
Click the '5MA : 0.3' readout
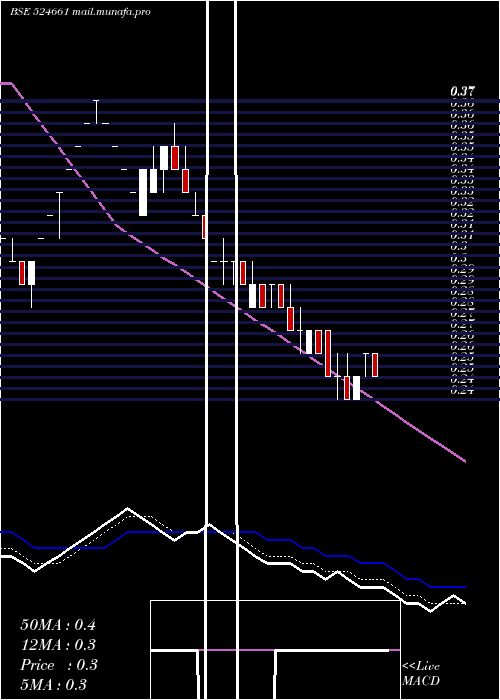54,685
